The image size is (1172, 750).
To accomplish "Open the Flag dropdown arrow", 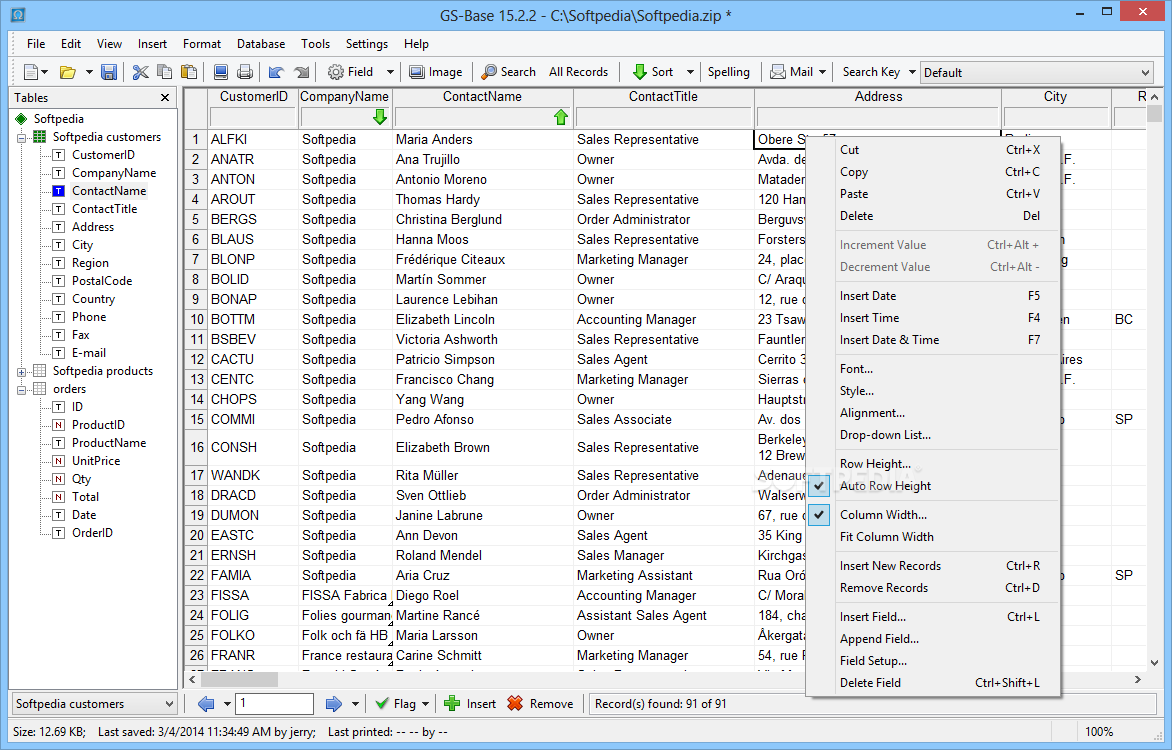I will [x=425, y=704].
